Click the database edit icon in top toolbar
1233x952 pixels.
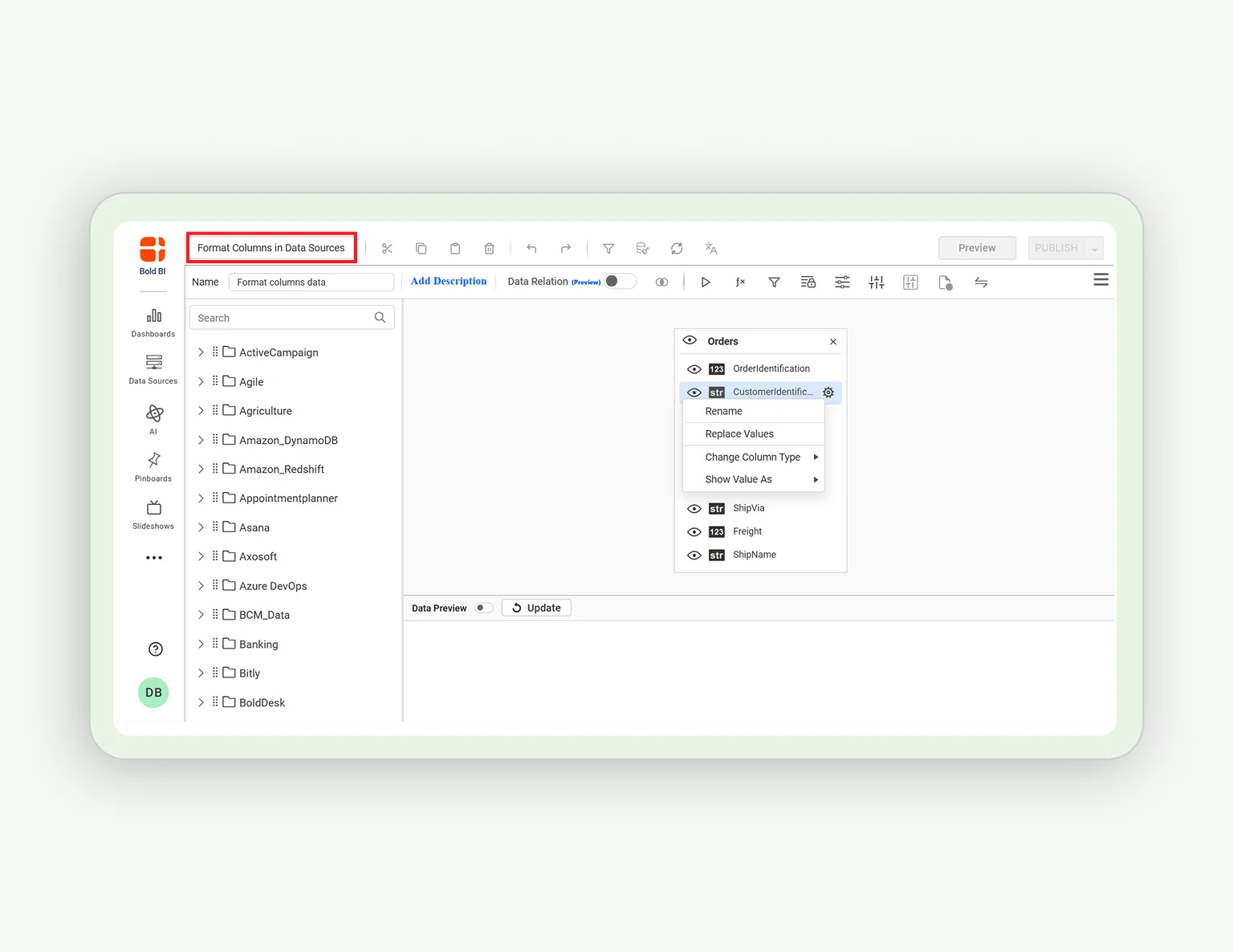click(642, 249)
